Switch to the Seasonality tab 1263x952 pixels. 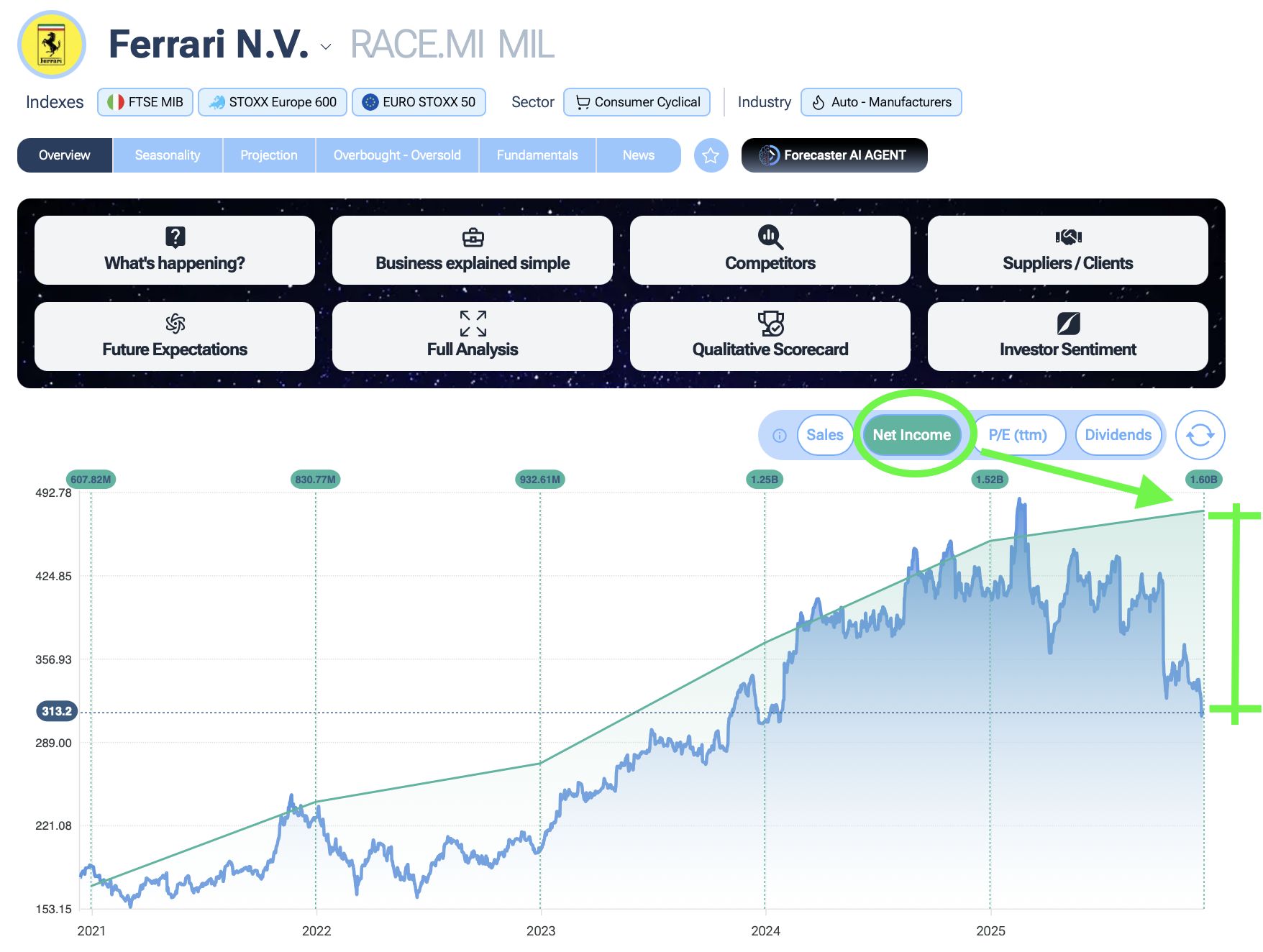click(168, 155)
